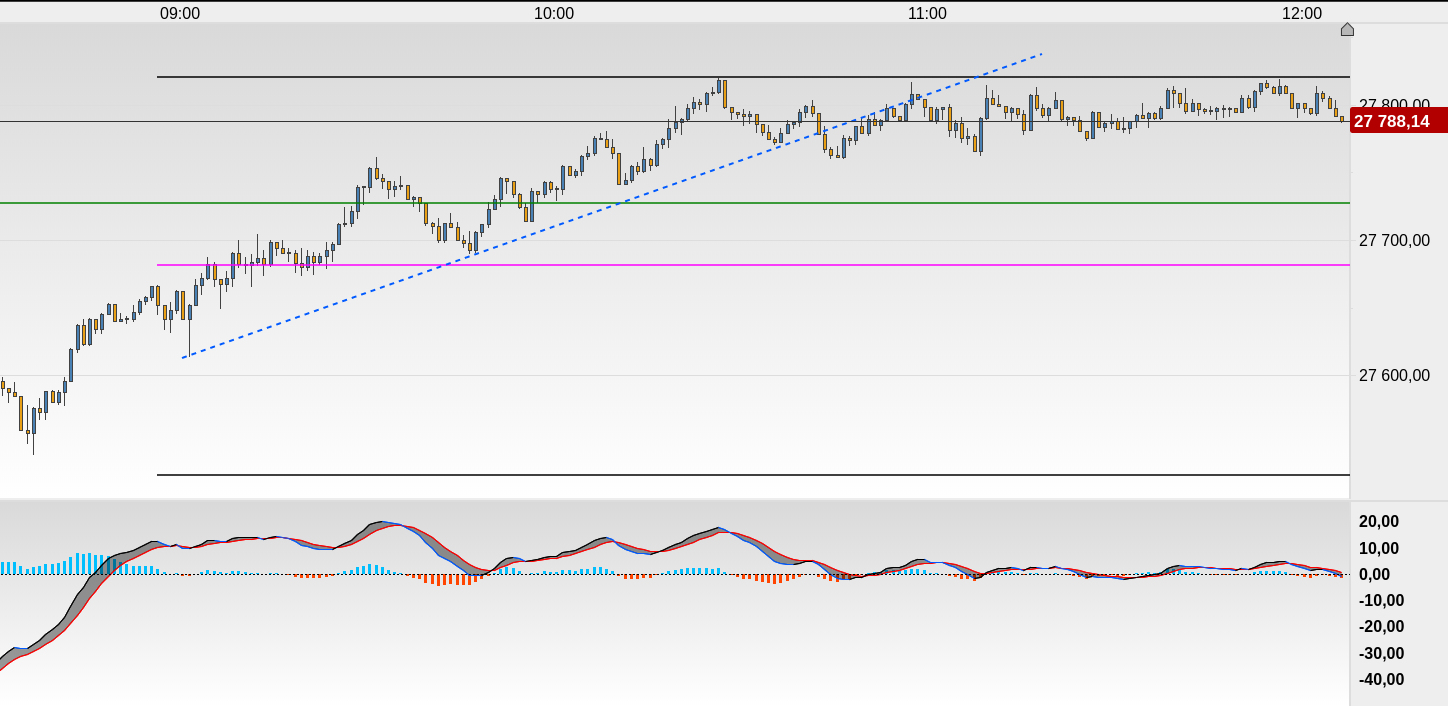1448x706 pixels.
Task: Click the -30,00 indicator scale label
Action: 1381,653
